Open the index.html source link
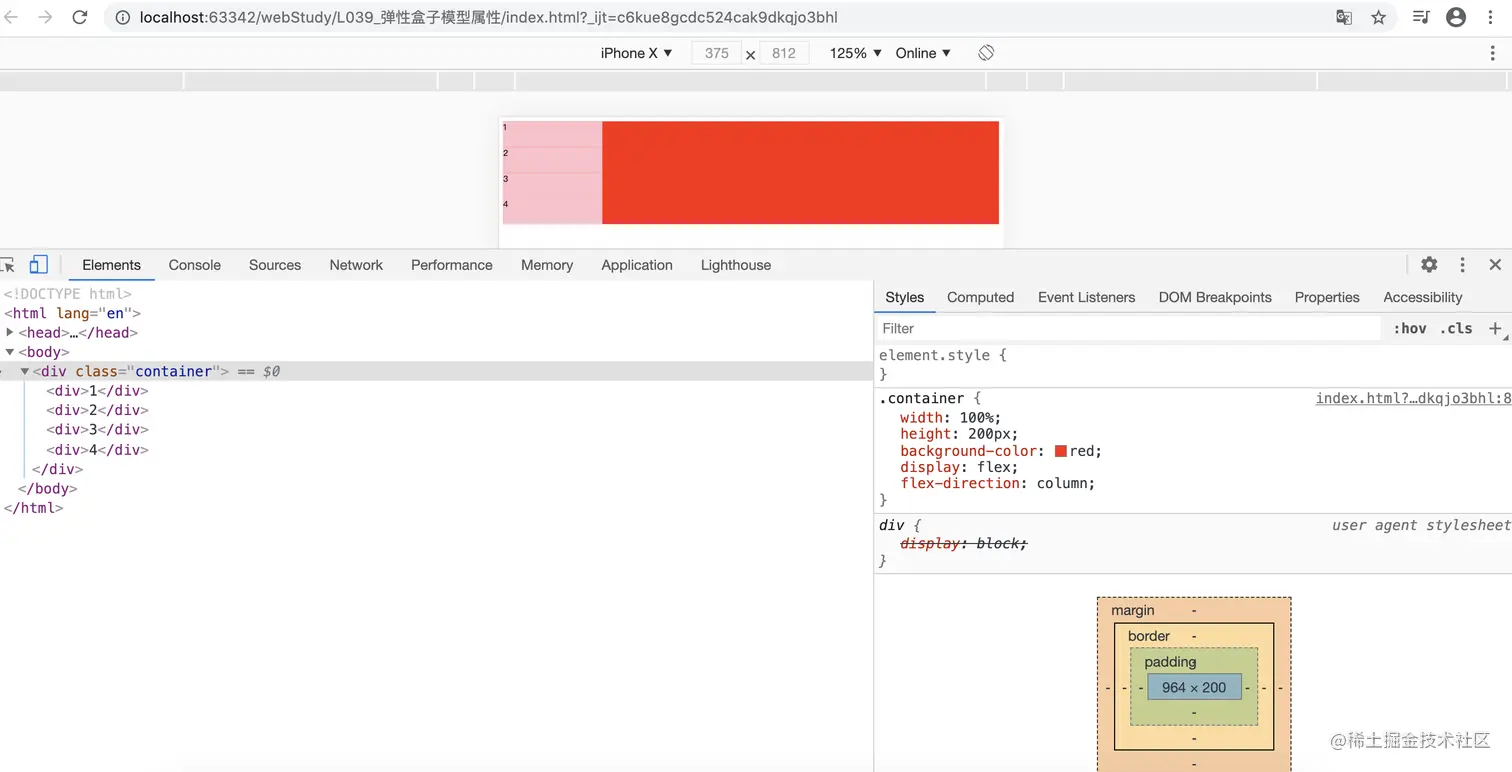 1413,398
